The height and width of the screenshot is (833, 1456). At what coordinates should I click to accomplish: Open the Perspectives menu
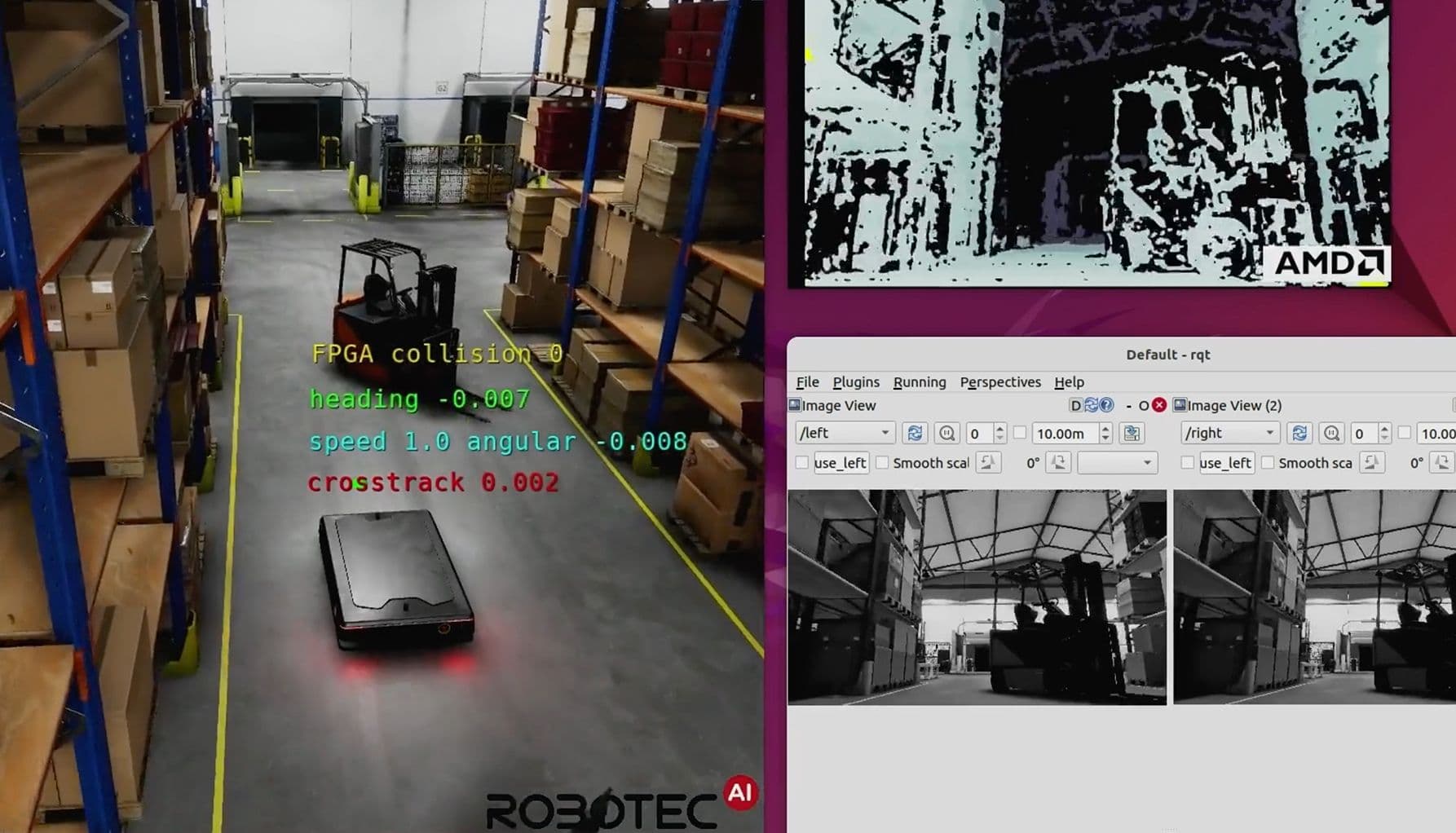pyautogui.click(x=999, y=382)
